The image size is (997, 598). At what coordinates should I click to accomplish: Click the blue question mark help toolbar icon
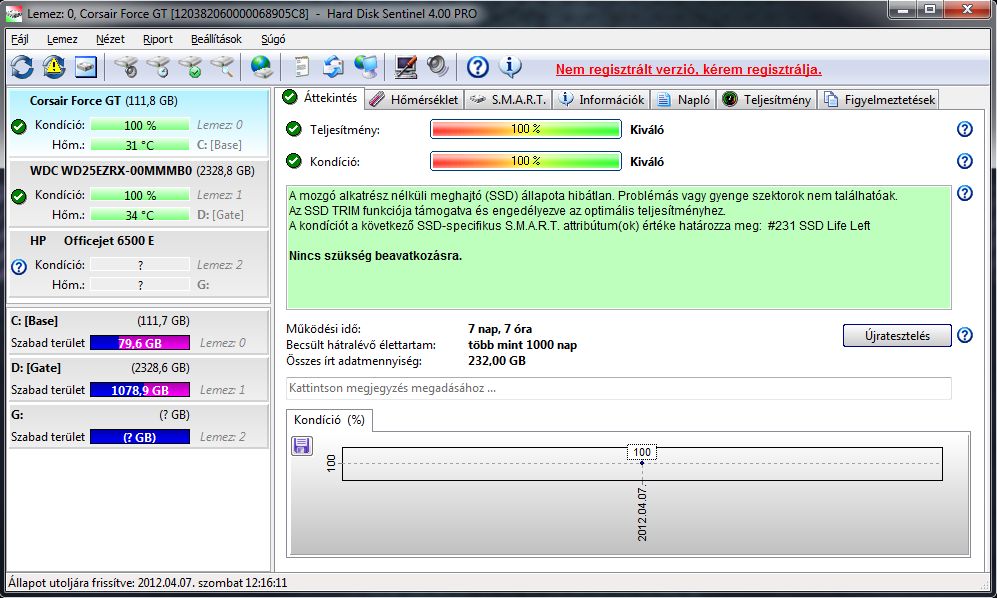[x=478, y=66]
